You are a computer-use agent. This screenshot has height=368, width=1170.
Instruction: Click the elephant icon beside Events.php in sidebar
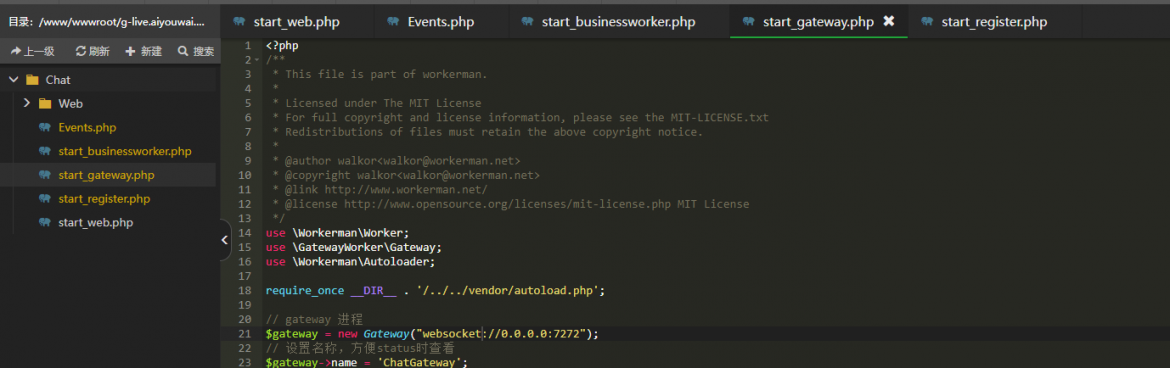point(45,128)
